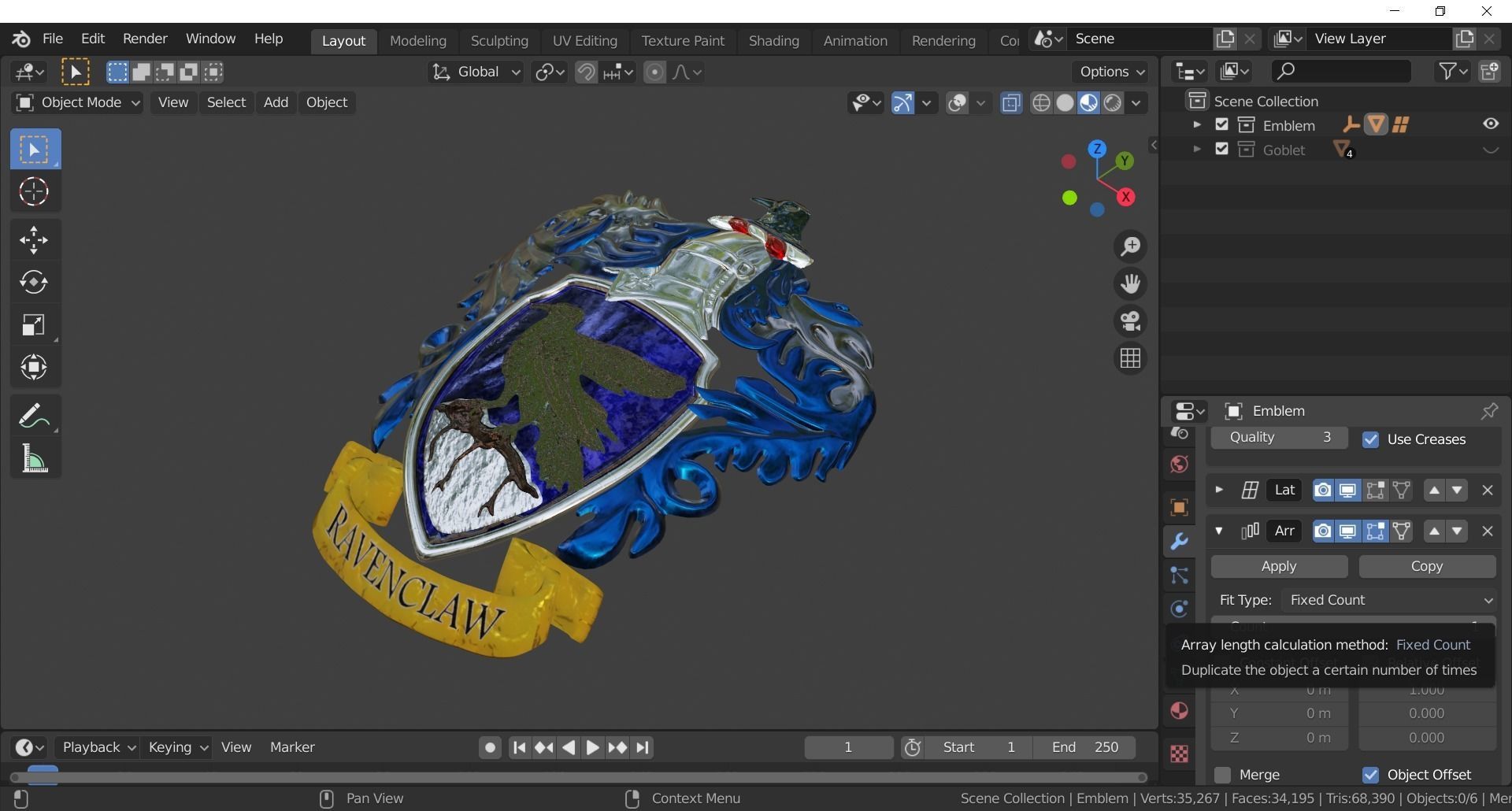1512x811 pixels.
Task: Switch to material preview shading
Action: point(1088,103)
